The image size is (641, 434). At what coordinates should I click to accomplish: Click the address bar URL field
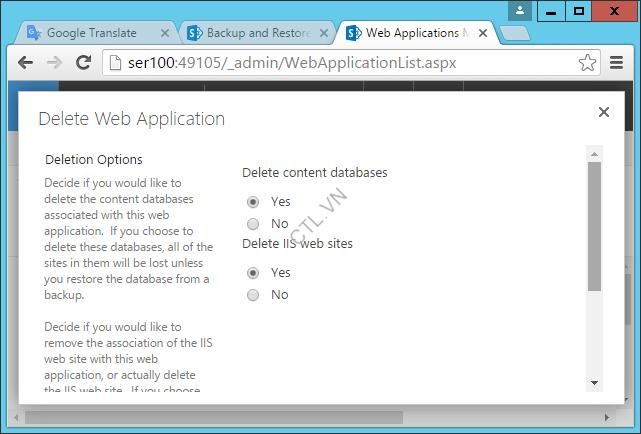340,63
